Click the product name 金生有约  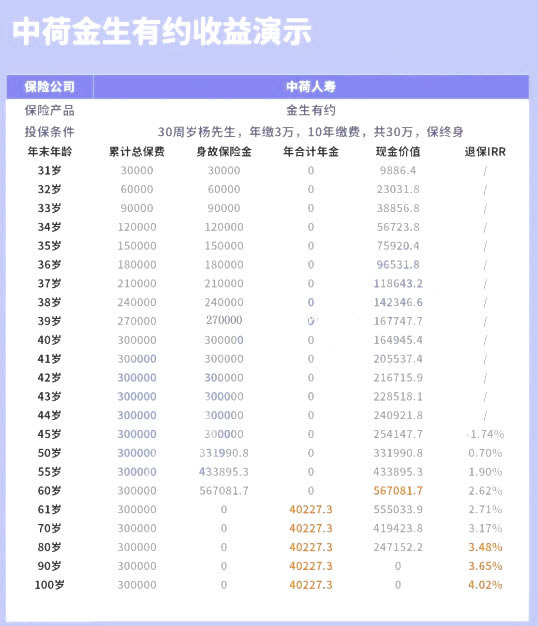pyautogui.click(x=311, y=111)
